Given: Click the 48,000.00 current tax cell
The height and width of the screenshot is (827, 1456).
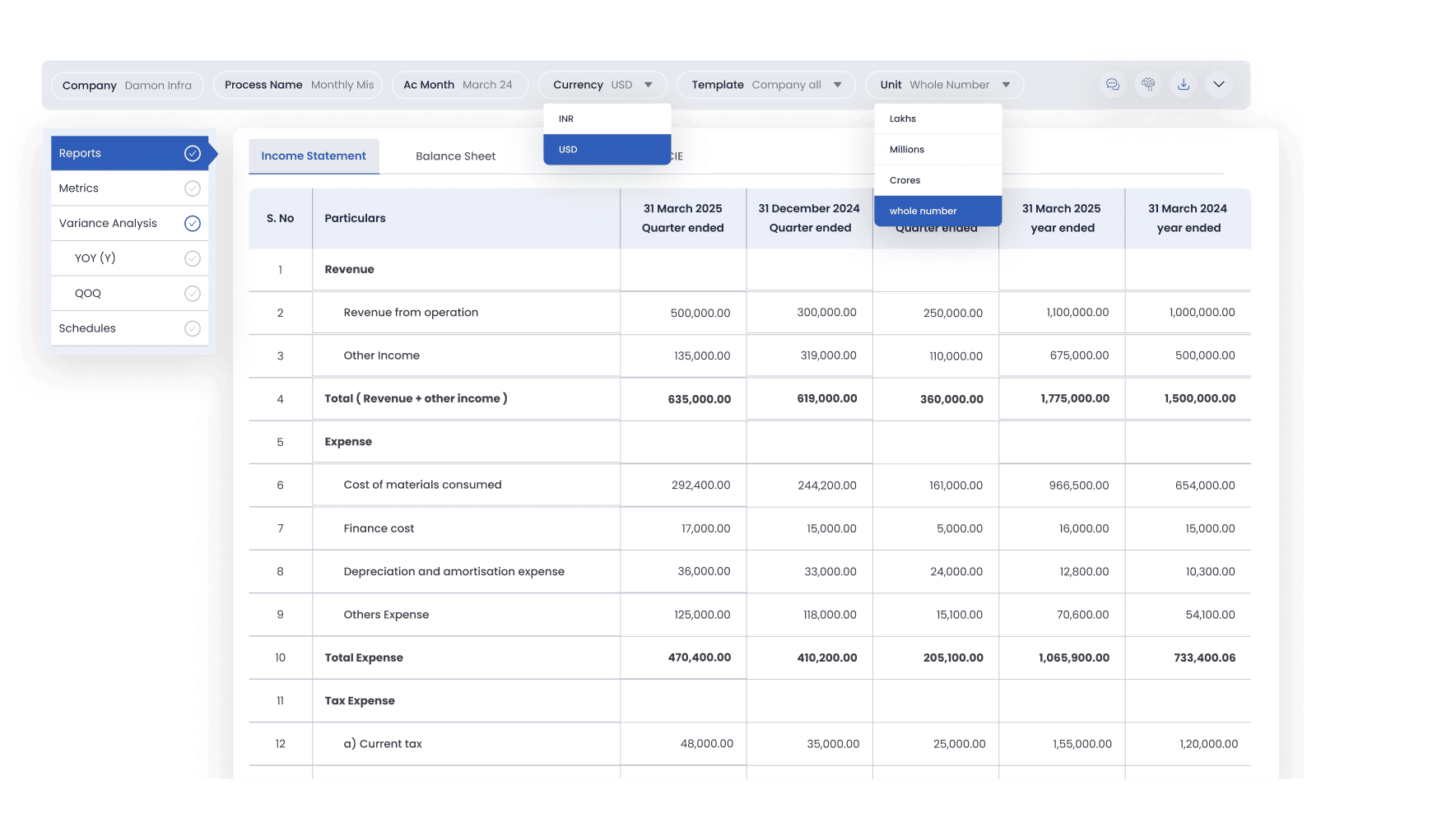Looking at the screenshot, I should pos(683,744).
